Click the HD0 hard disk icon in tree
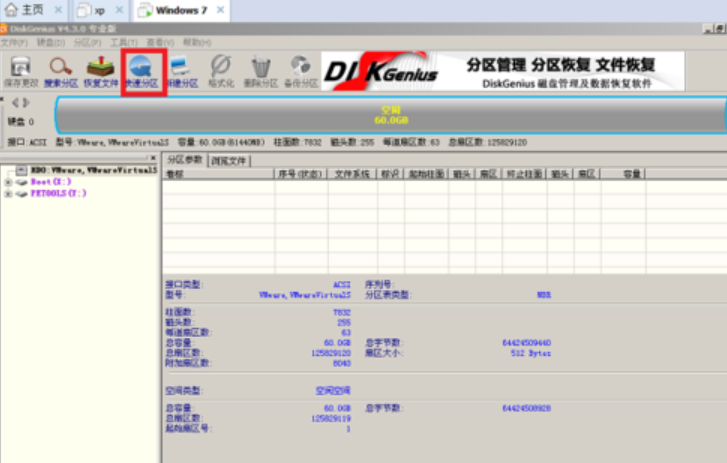The width and height of the screenshot is (727, 463). [21, 170]
